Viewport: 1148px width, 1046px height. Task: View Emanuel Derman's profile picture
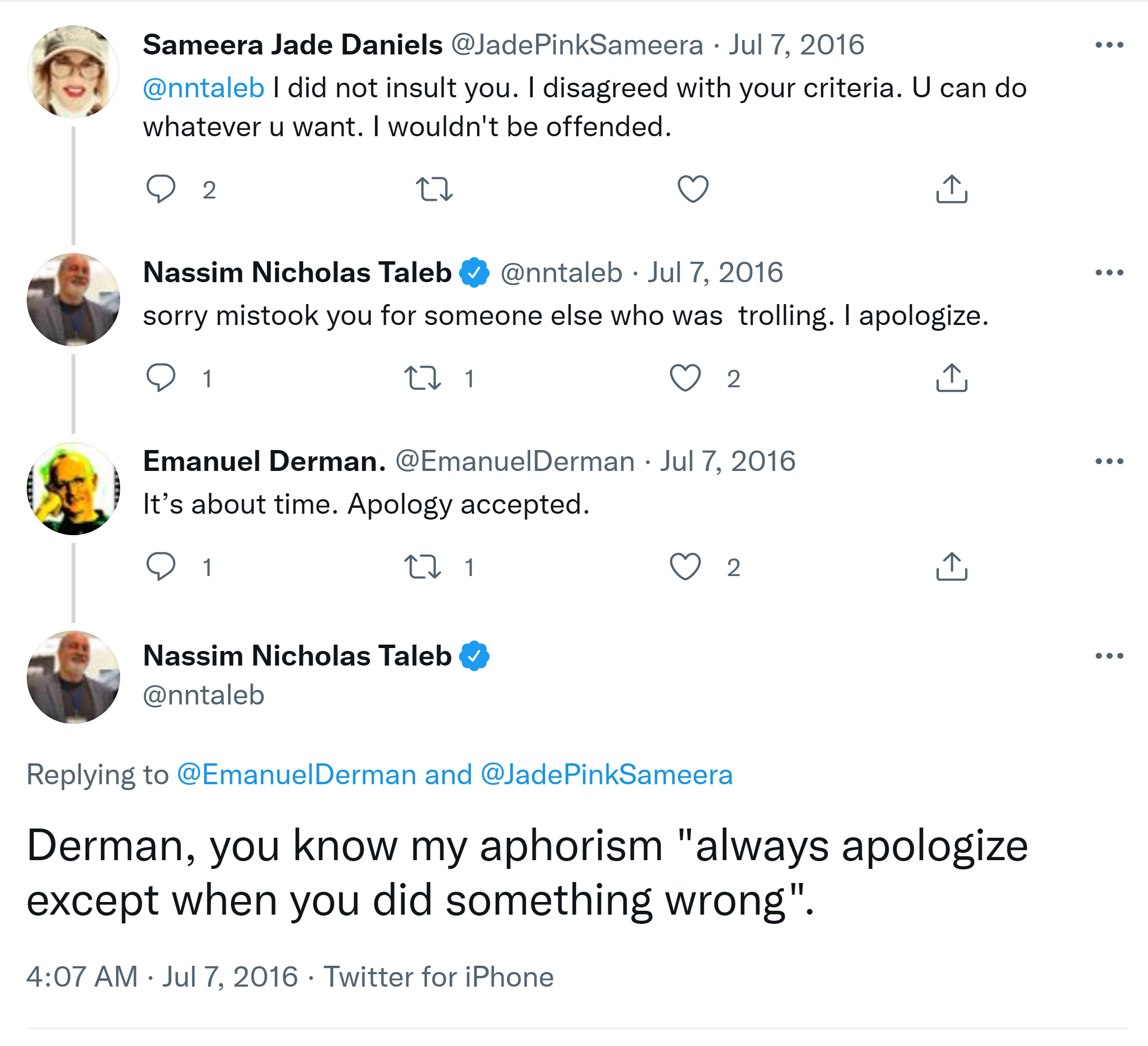point(73,488)
